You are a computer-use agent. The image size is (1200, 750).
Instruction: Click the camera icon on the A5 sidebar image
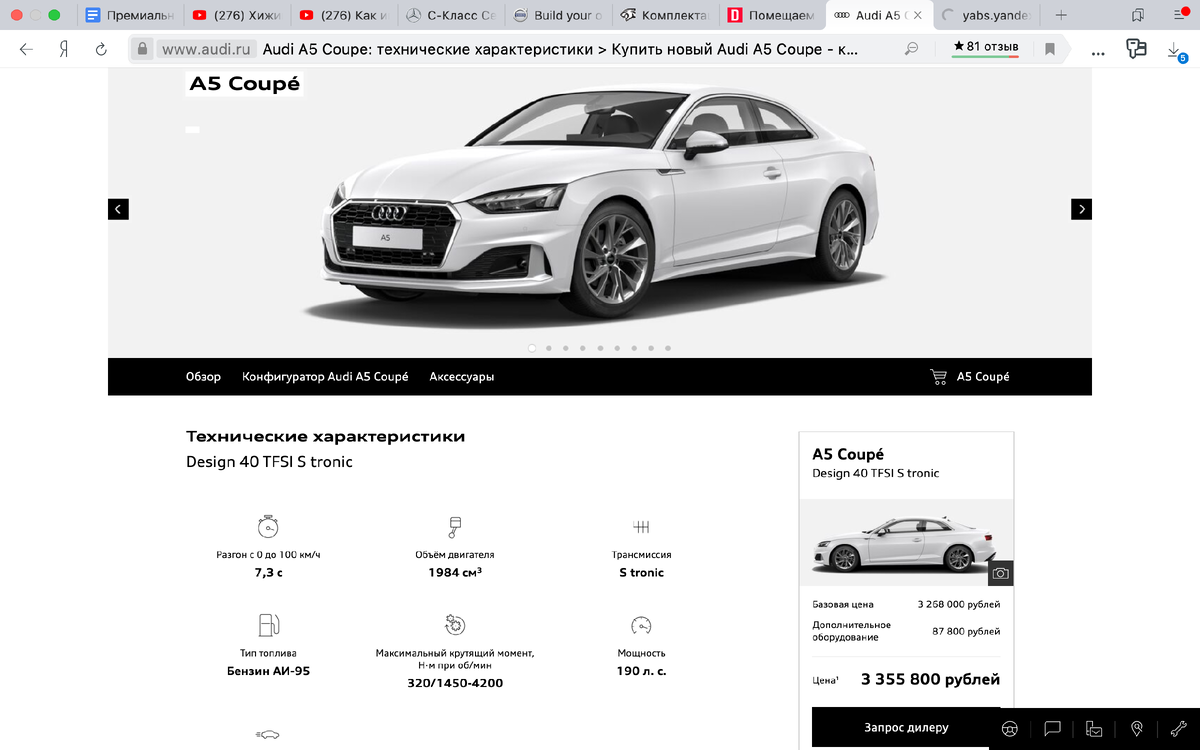click(1000, 573)
